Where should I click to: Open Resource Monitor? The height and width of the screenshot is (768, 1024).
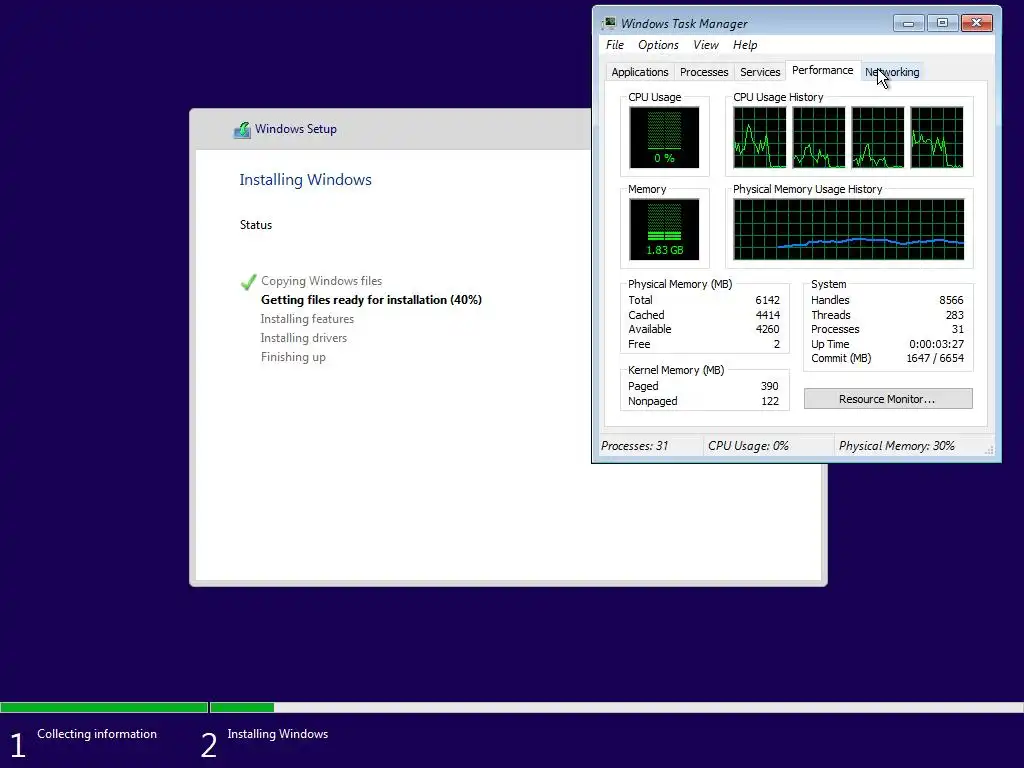pyautogui.click(x=888, y=399)
